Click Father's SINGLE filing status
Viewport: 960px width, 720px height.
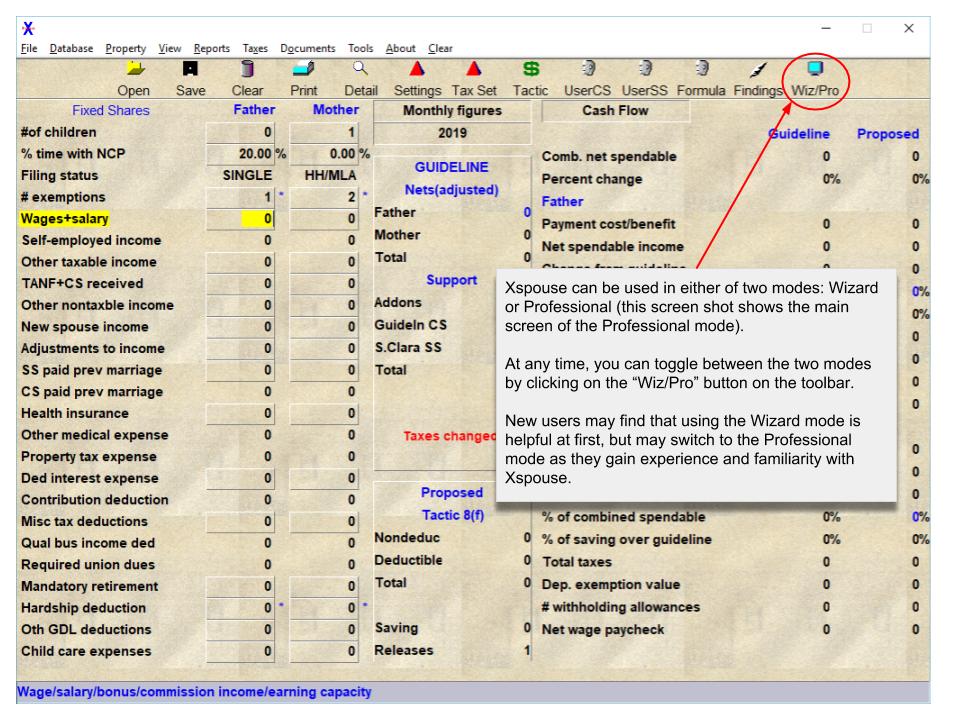pos(247,176)
